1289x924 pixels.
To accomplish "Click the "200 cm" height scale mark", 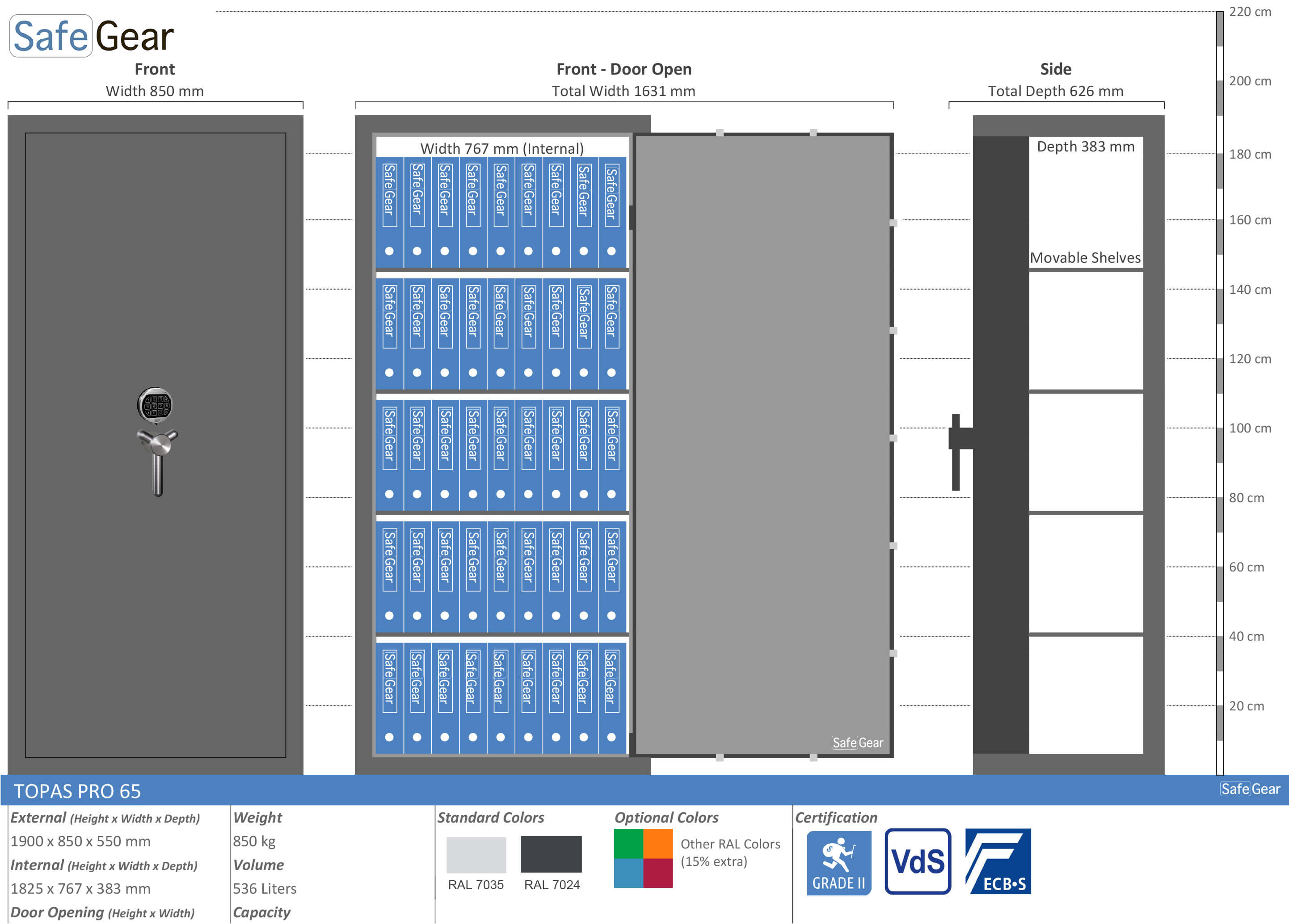I will pyautogui.click(x=1251, y=81).
